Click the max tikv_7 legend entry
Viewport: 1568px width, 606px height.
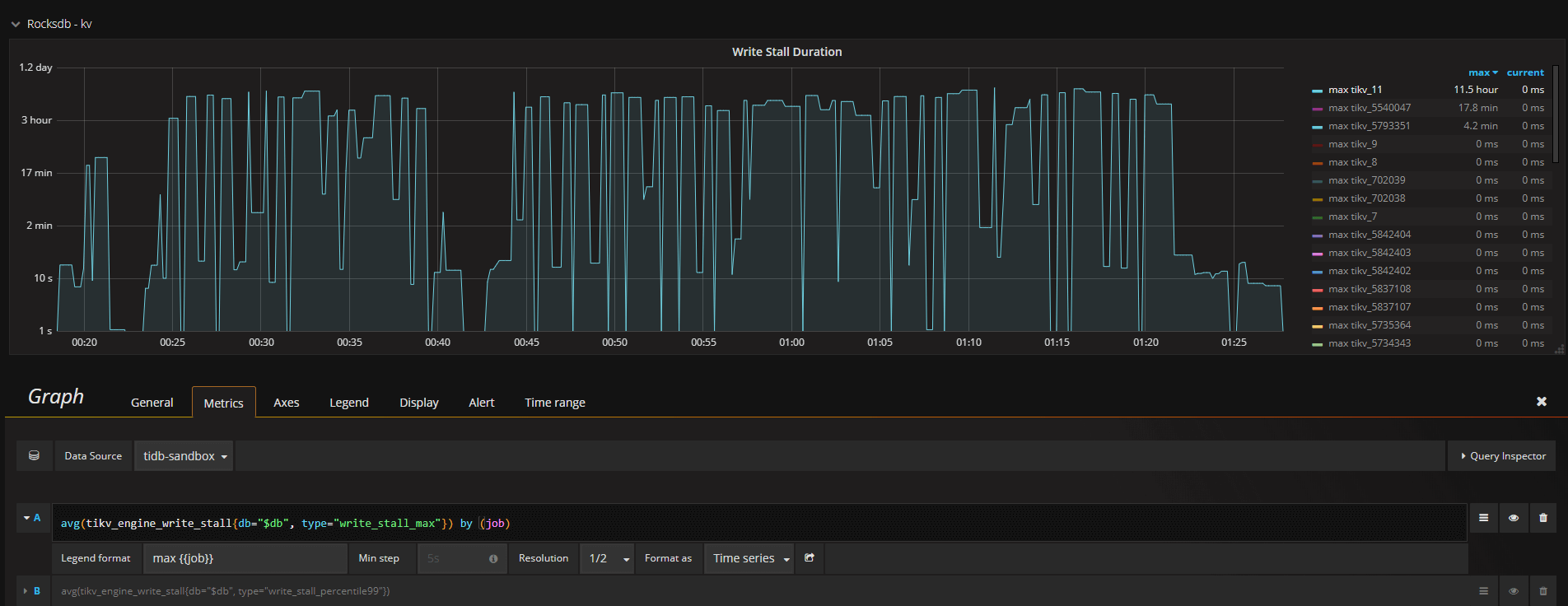point(1352,217)
